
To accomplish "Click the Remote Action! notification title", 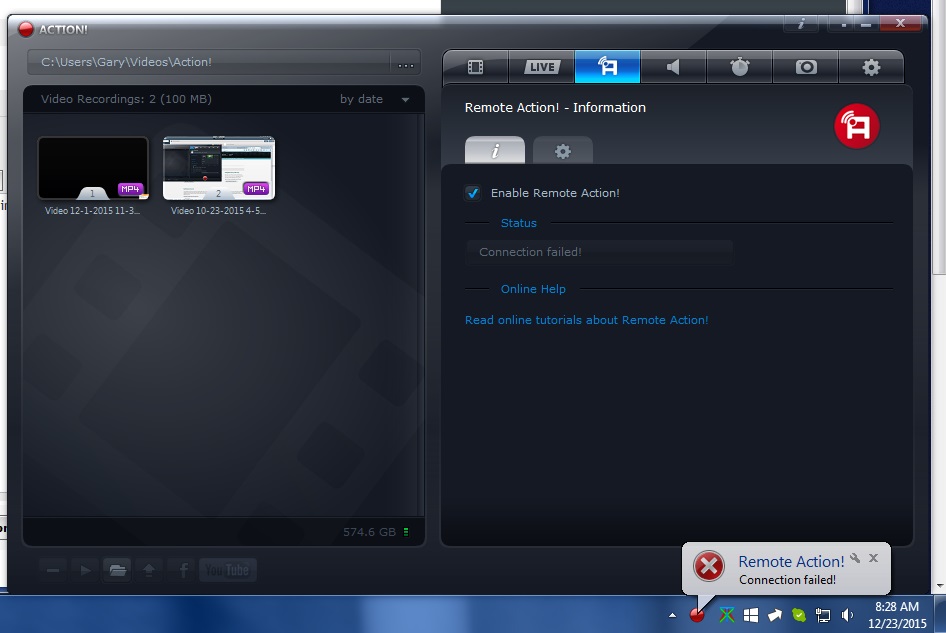I will pyautogui.click(x=791, y=562).
